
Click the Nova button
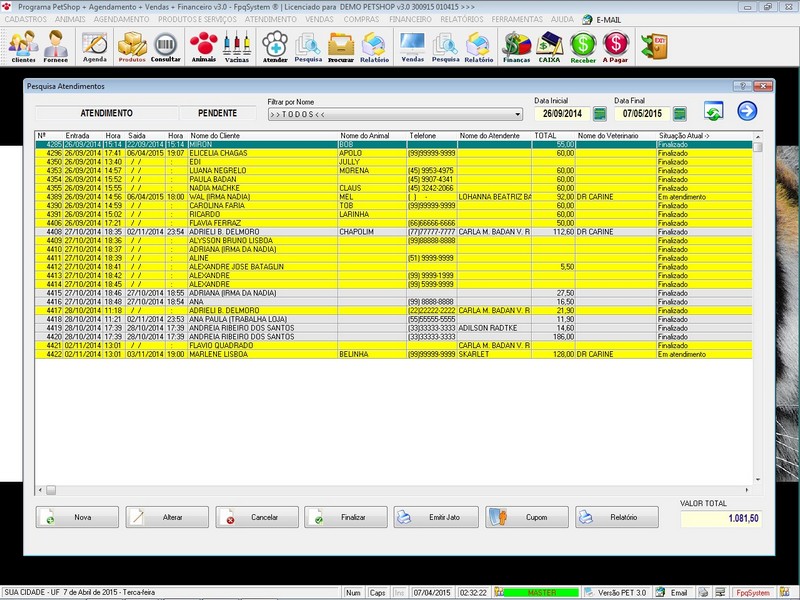coord(77,517)
